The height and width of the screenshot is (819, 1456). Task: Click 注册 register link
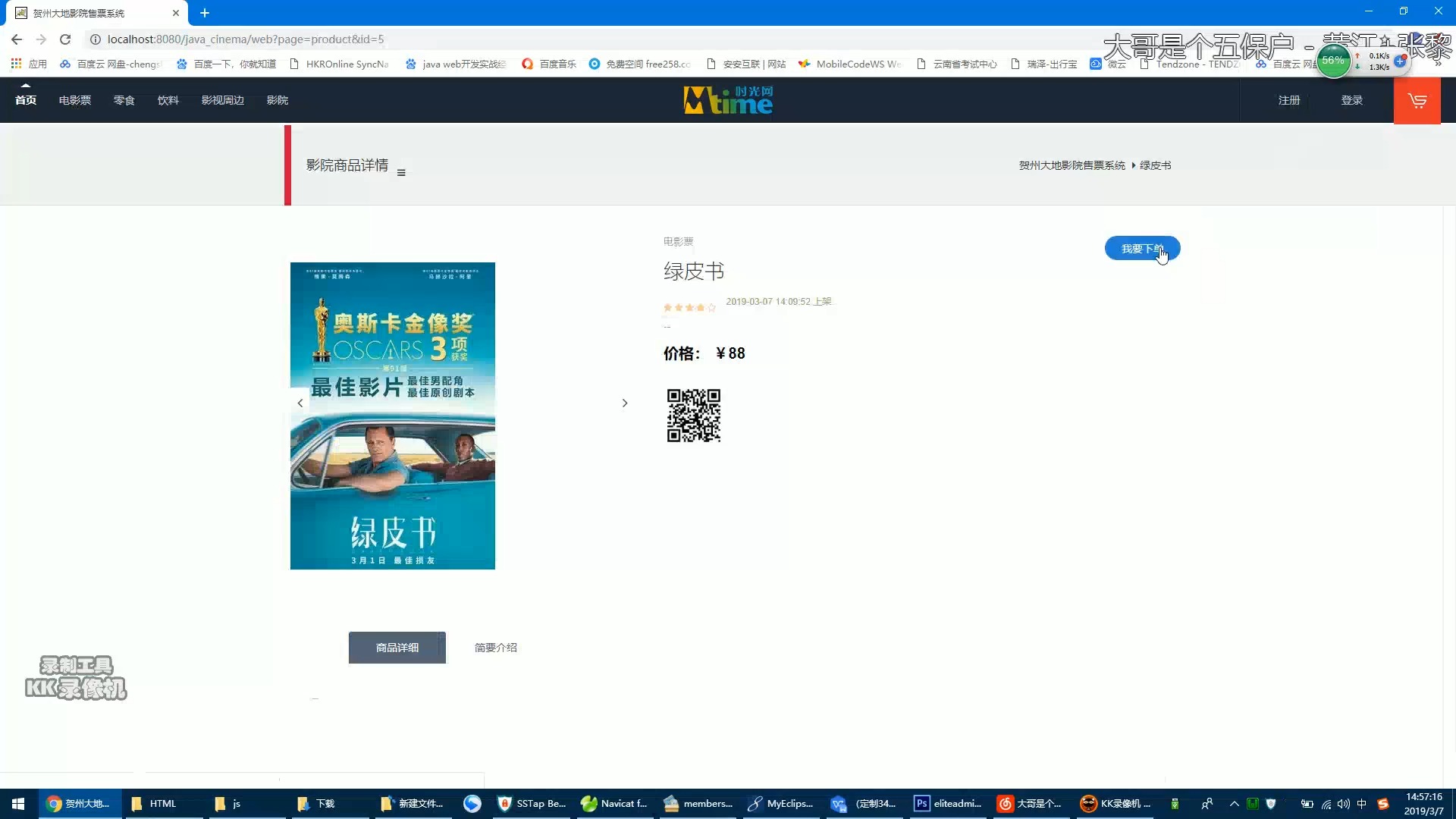(x=1289, y=100)
